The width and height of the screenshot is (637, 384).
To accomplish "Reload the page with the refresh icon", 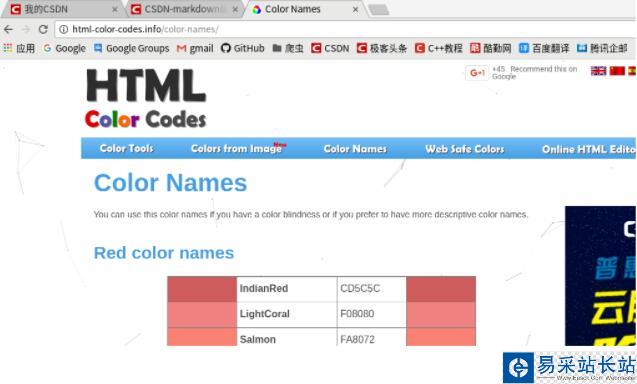I will click(43, 29).
